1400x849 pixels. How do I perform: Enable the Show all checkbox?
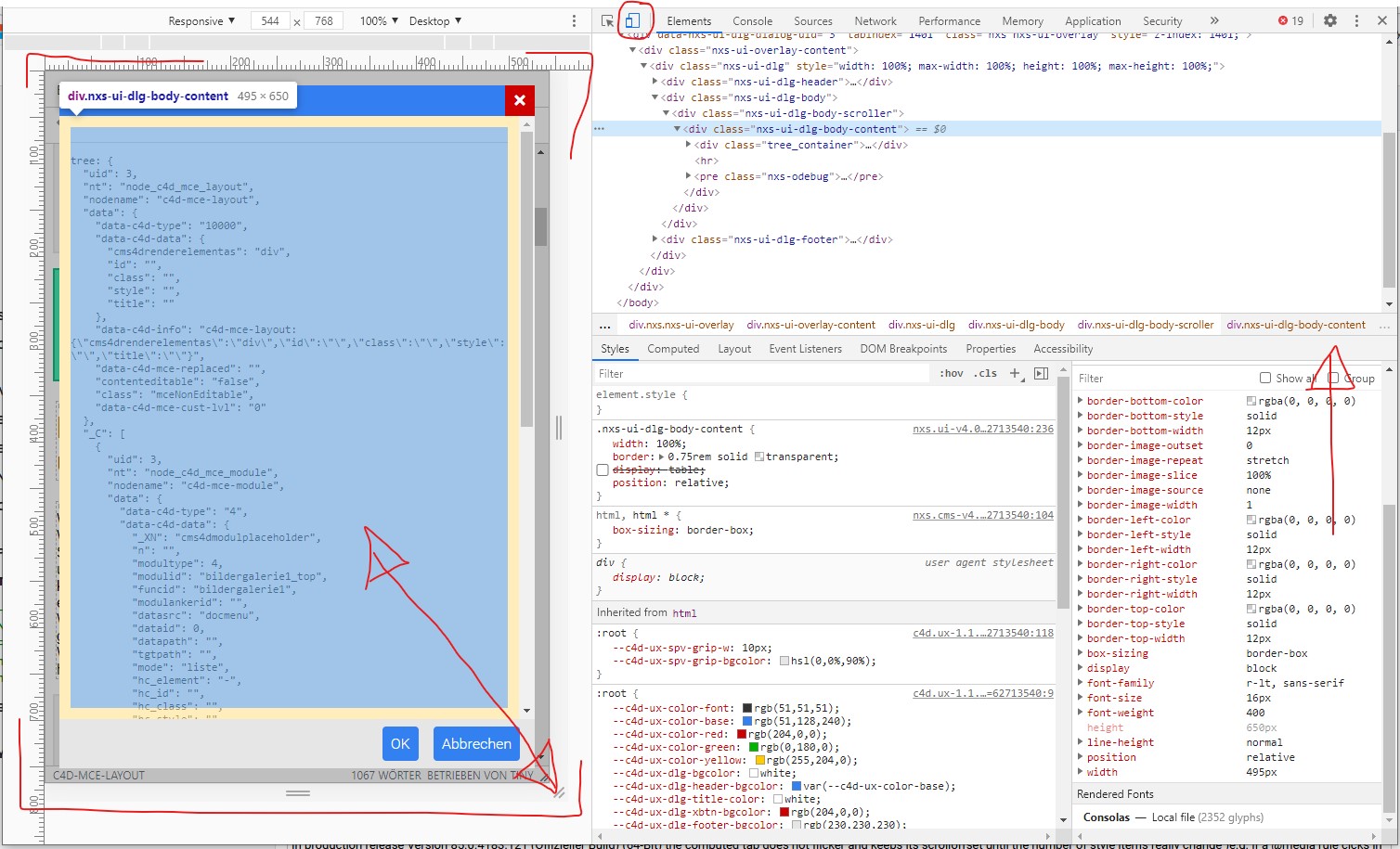(x=1265, y=378)
